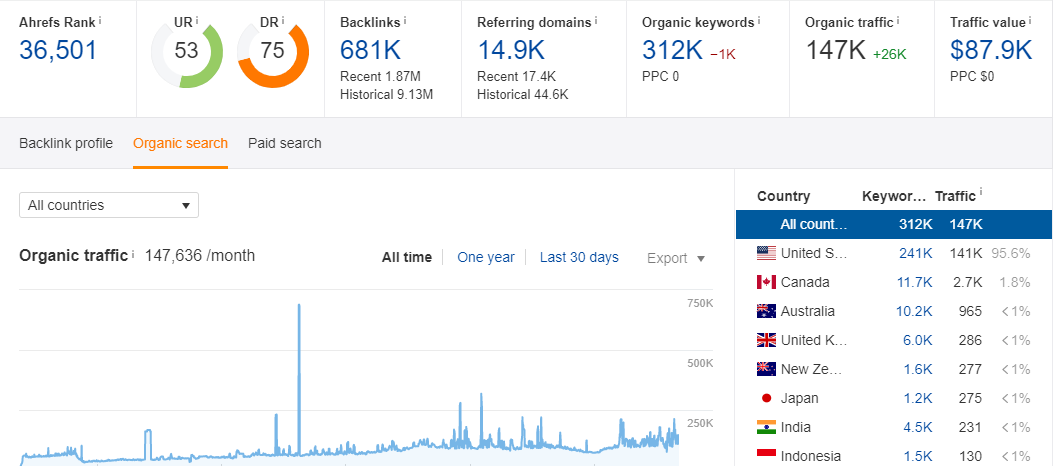
Task: Click the Recent 17.4K referring domains text
Action: click(516, 77)
